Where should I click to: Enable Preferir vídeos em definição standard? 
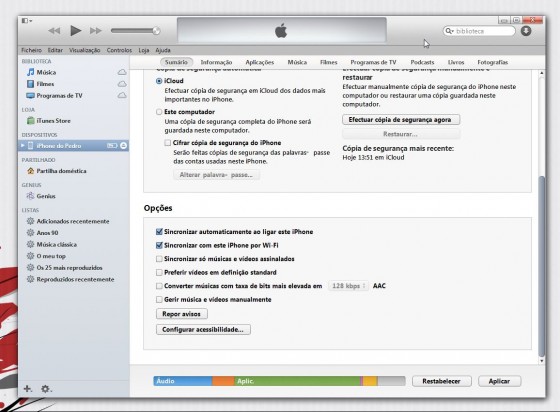[159, 272]
